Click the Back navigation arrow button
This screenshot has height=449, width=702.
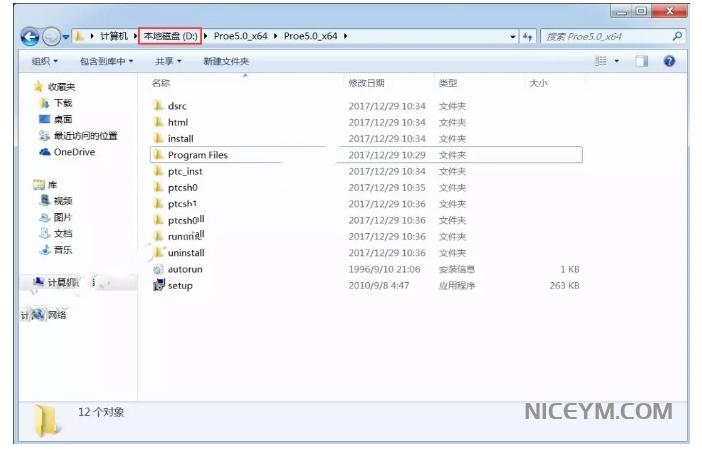tap(30, 37)
